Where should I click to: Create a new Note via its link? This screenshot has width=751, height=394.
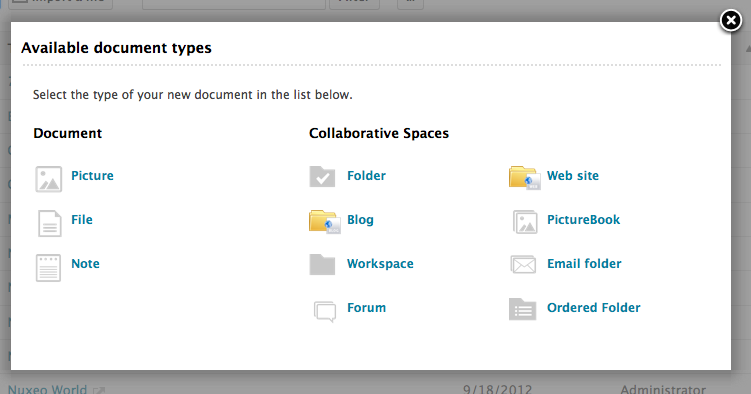pyautogui.click(x=85, y=264)
